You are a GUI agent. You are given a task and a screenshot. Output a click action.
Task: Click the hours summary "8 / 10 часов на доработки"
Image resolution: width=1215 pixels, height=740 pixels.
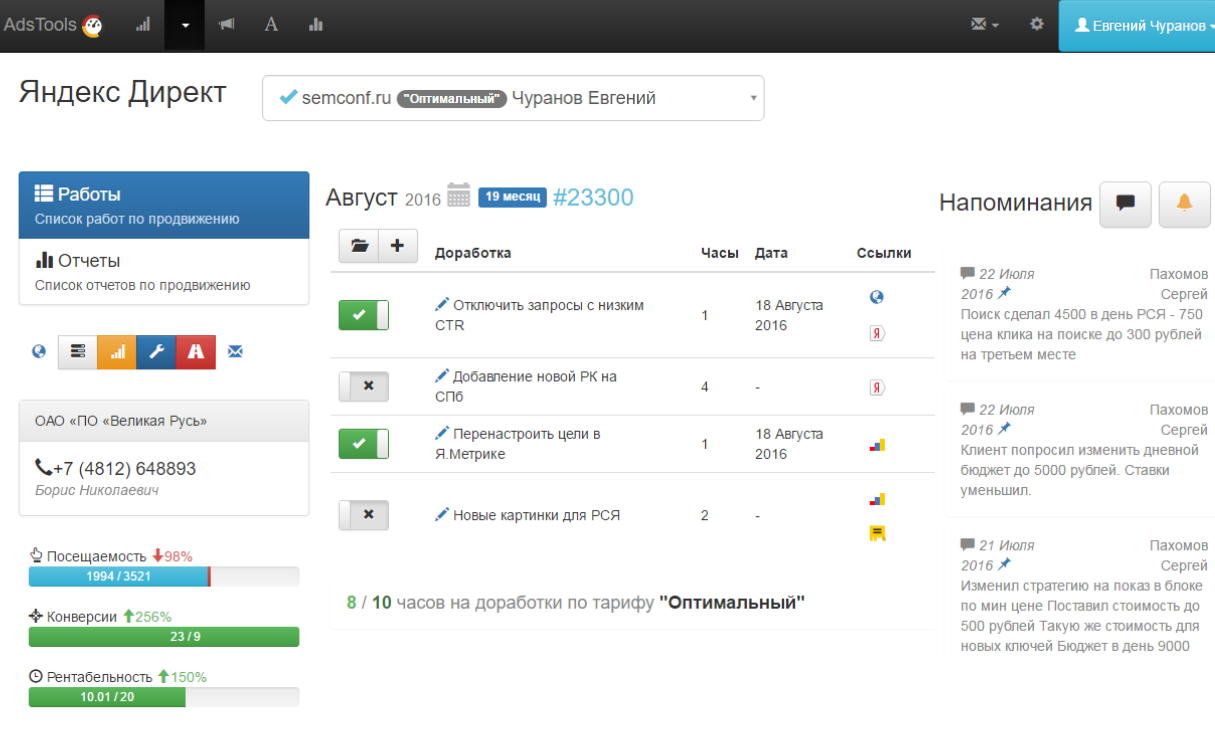point(576,603)
